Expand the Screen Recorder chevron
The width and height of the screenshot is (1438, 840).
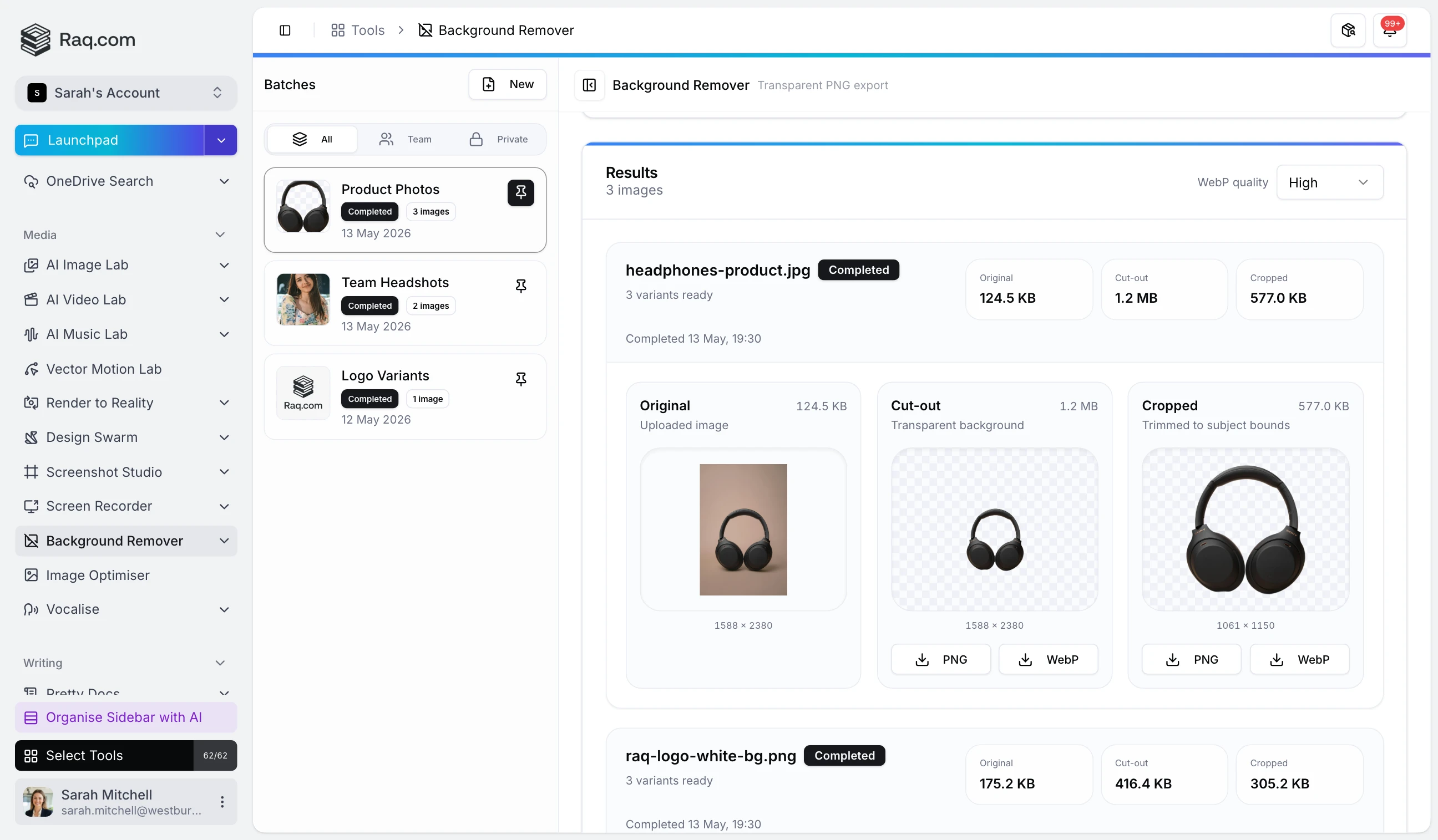(x=224, y=506)
